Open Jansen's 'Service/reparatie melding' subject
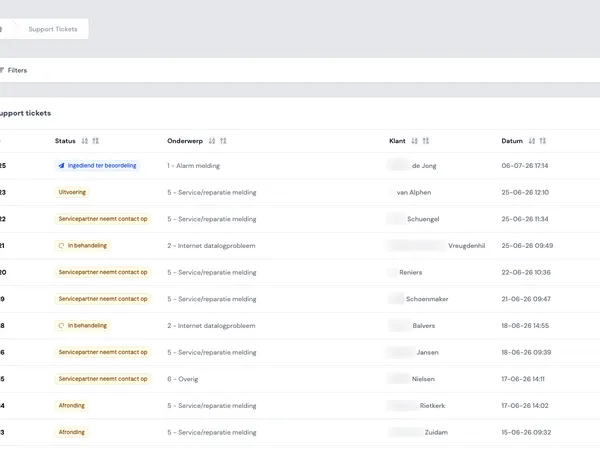This screenshot has height=450, width=600. coord(212,352)
